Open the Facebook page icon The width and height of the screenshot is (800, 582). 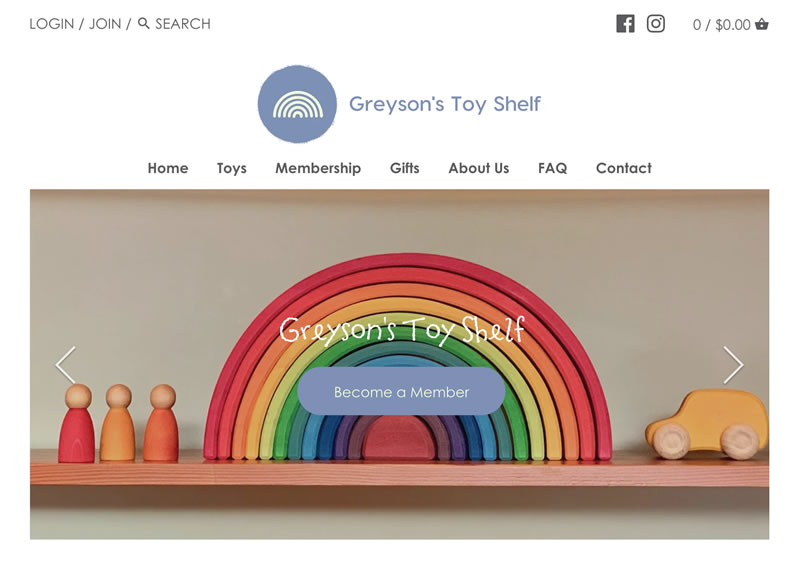[x=625, y=24]
